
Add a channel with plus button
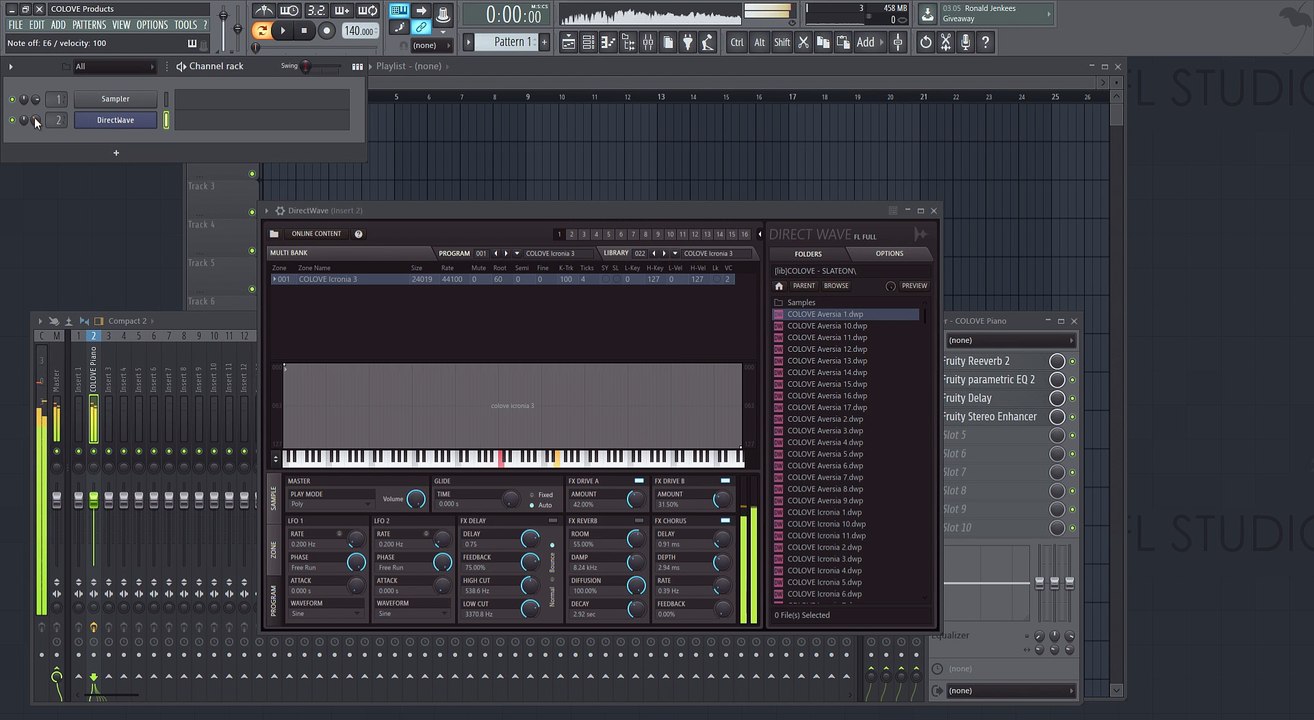click(x=116, y=153)
